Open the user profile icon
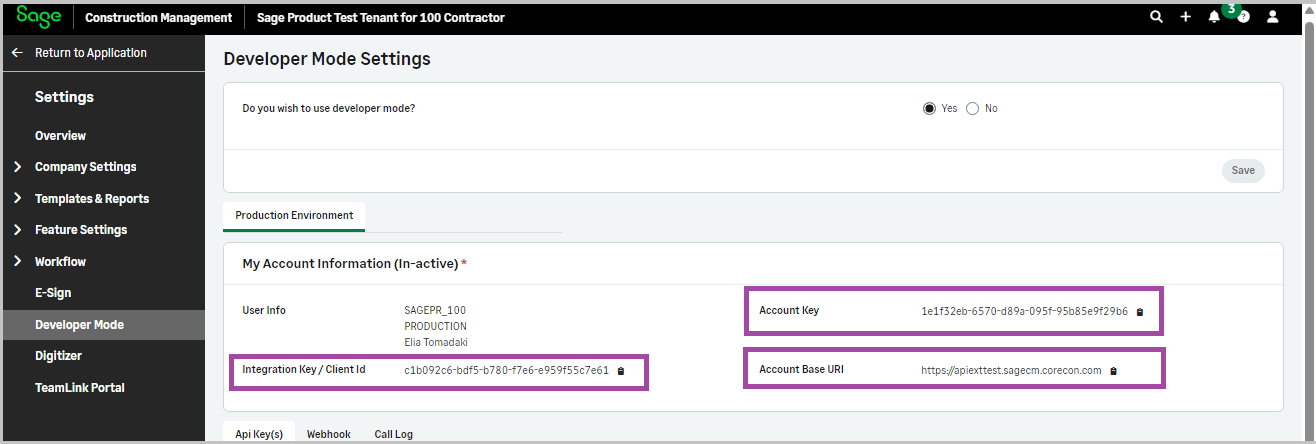This screenshot has height=444, width=1316. click(1273, 17)
